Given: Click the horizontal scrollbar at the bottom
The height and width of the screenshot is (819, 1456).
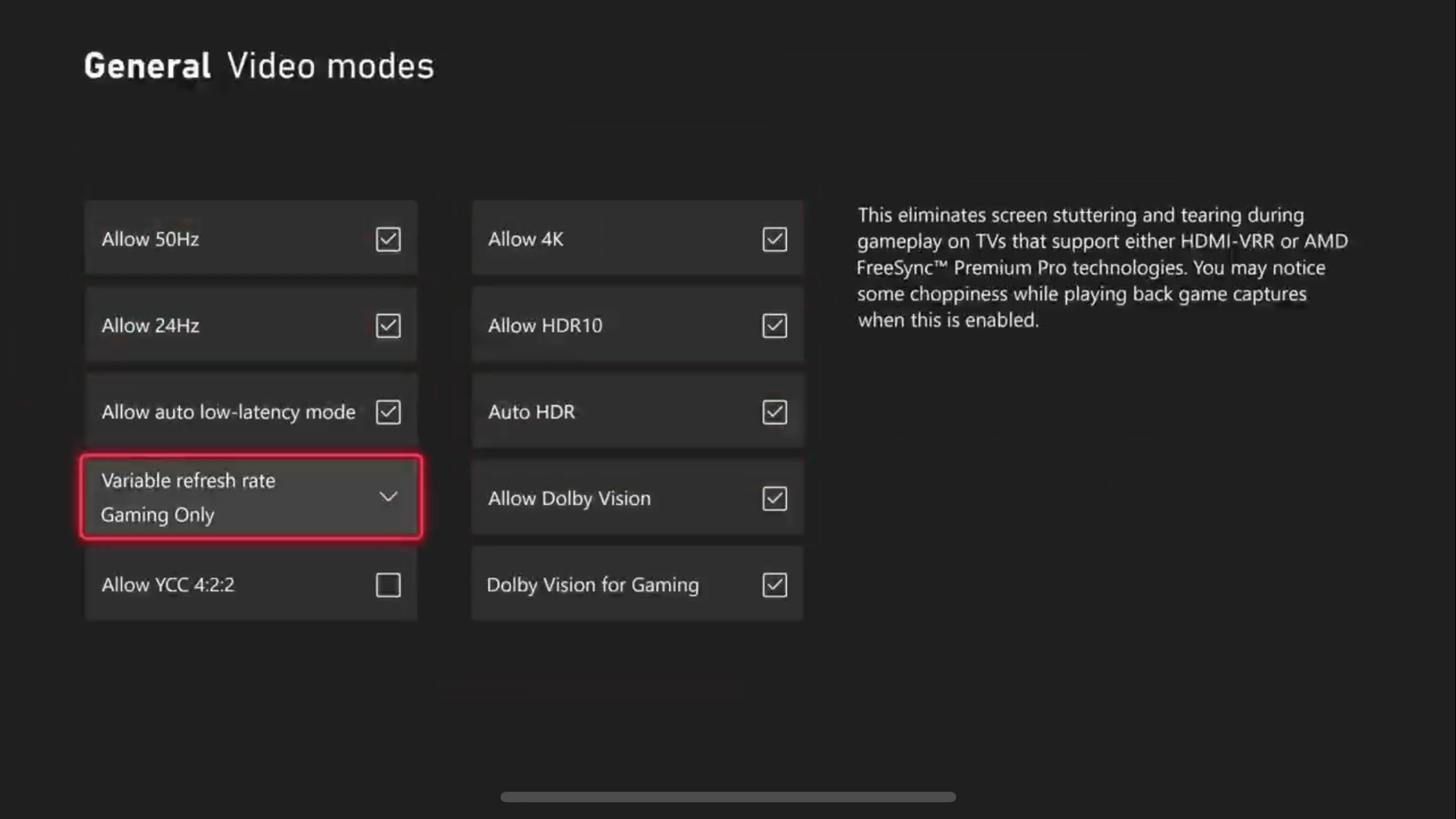Looking at the screenshot, I should (x=728, y=795).
